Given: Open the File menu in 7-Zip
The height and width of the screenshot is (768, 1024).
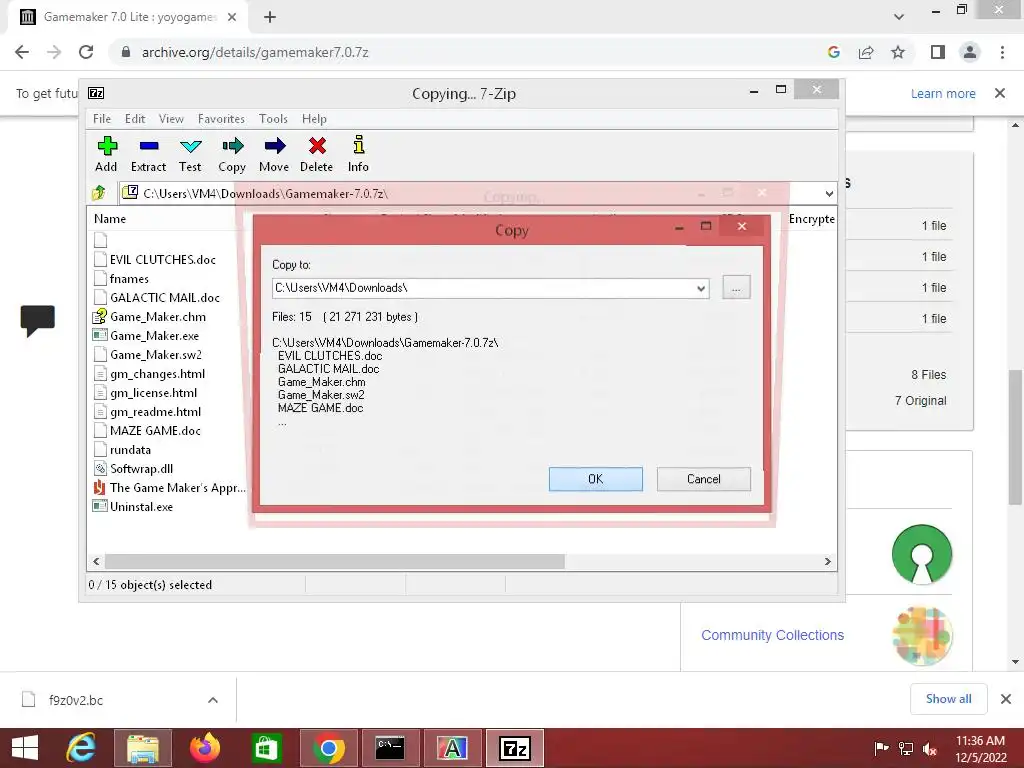Looking at the screenshot, I should (x=102, y=119).
